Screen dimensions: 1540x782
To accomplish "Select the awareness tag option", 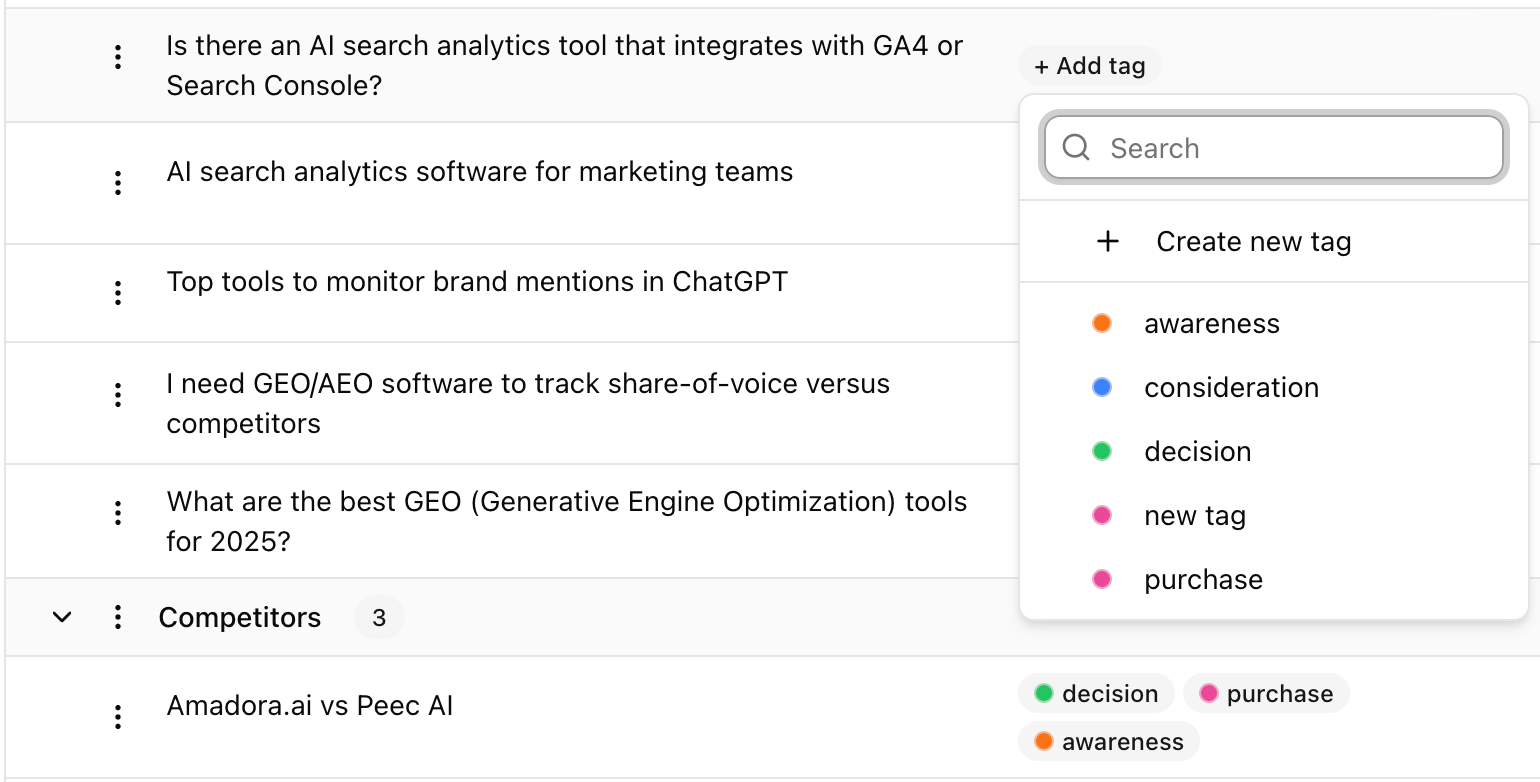I will tap(1273, 324).
